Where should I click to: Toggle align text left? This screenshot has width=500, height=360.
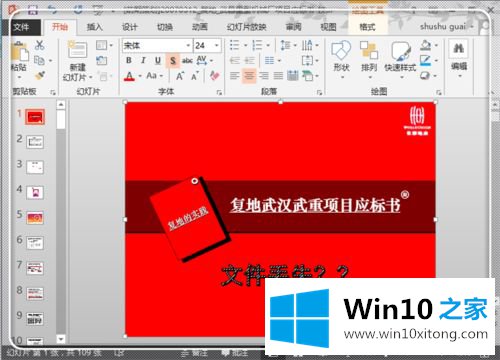pos(235,76)
